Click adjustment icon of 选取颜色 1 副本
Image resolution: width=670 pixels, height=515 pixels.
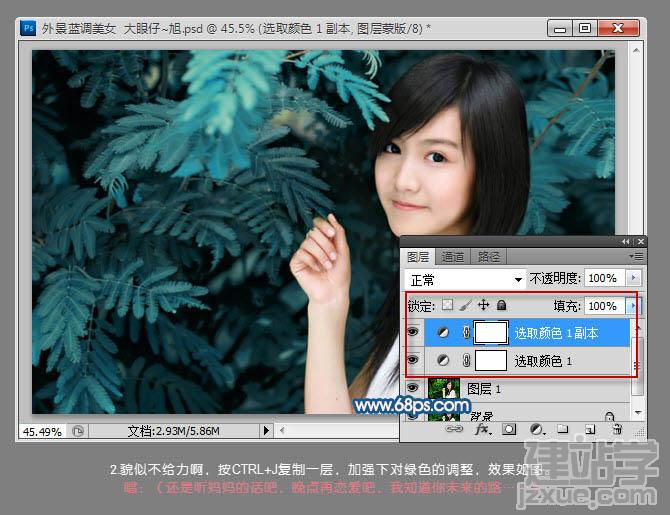[x=443, y=333]
